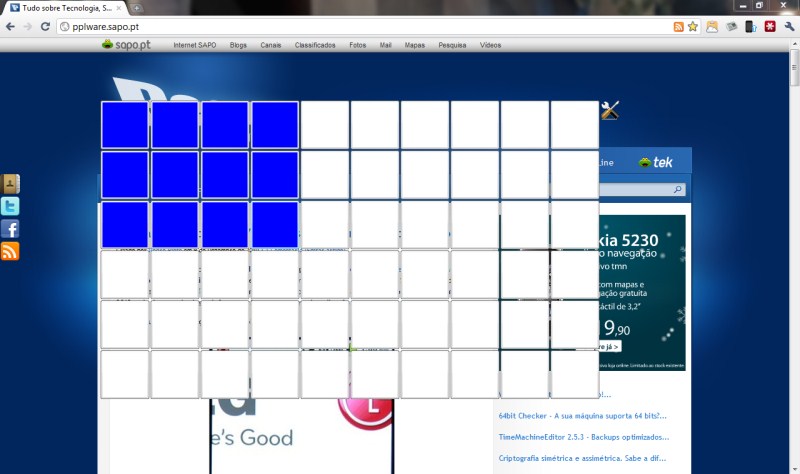Open the Fotos menu item
Screen dimensions: 800x474
point(358,45)
